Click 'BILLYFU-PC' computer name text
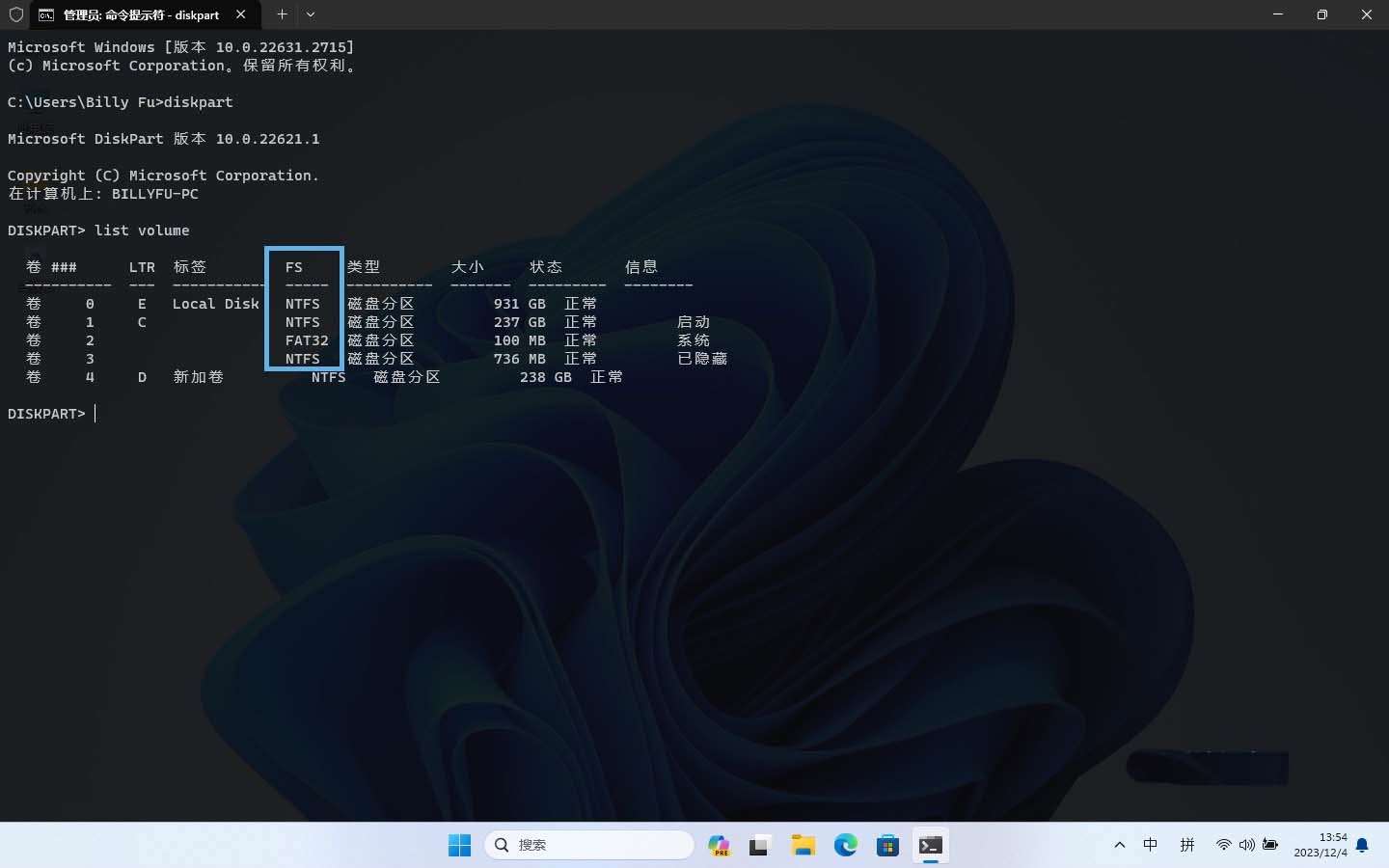This screenshot has width=1389, height=868. point(155,194)
